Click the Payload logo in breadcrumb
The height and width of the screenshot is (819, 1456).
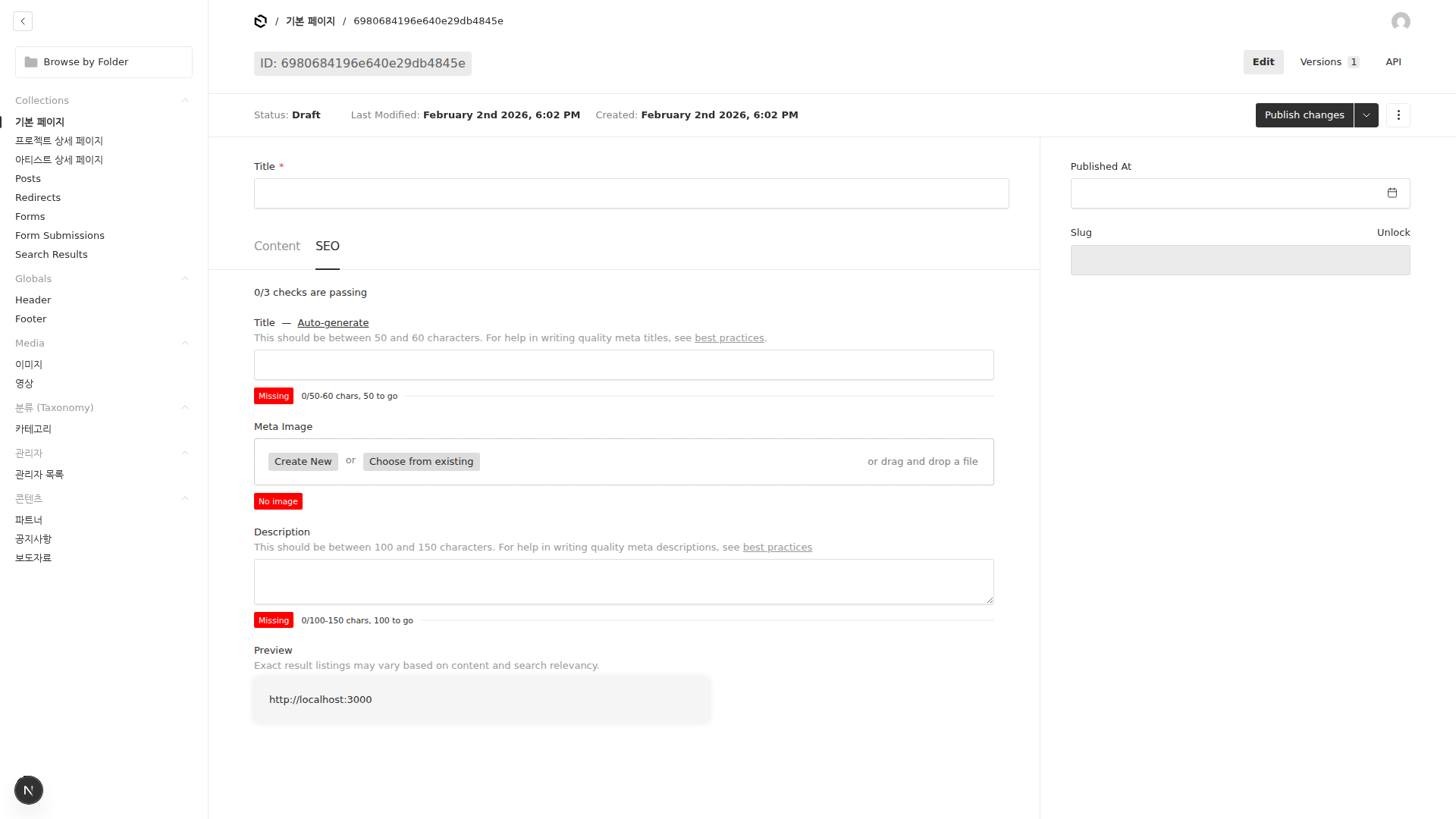coord(260,21)
